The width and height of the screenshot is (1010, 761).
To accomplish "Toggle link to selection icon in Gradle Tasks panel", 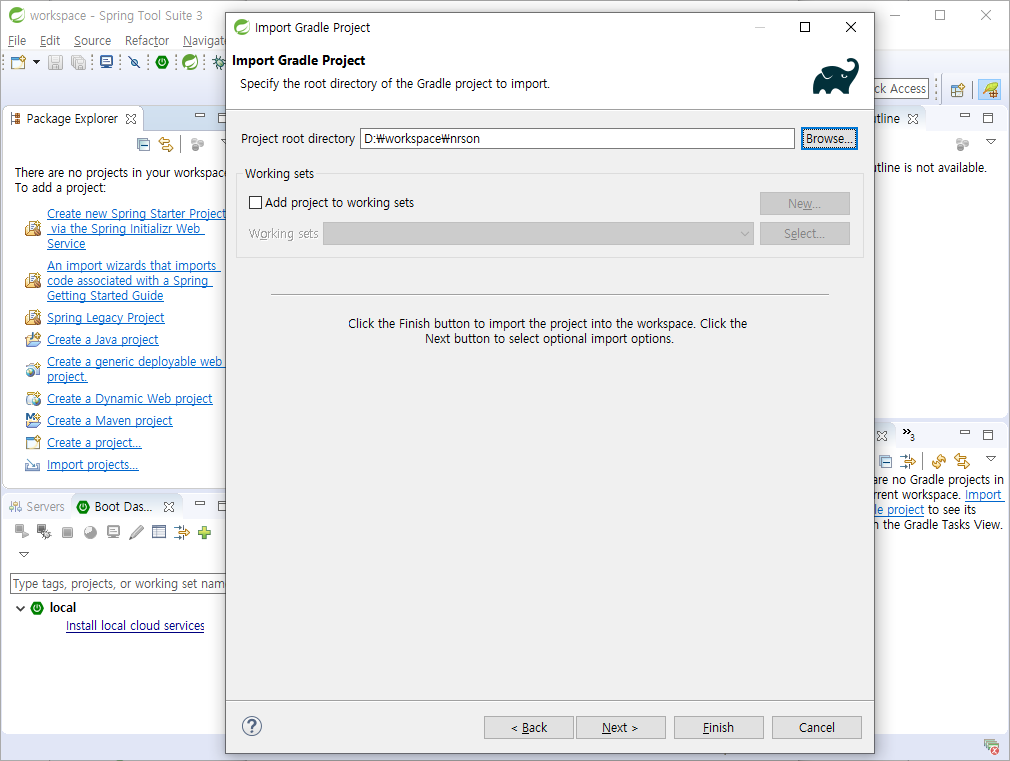I will point(962,461).
